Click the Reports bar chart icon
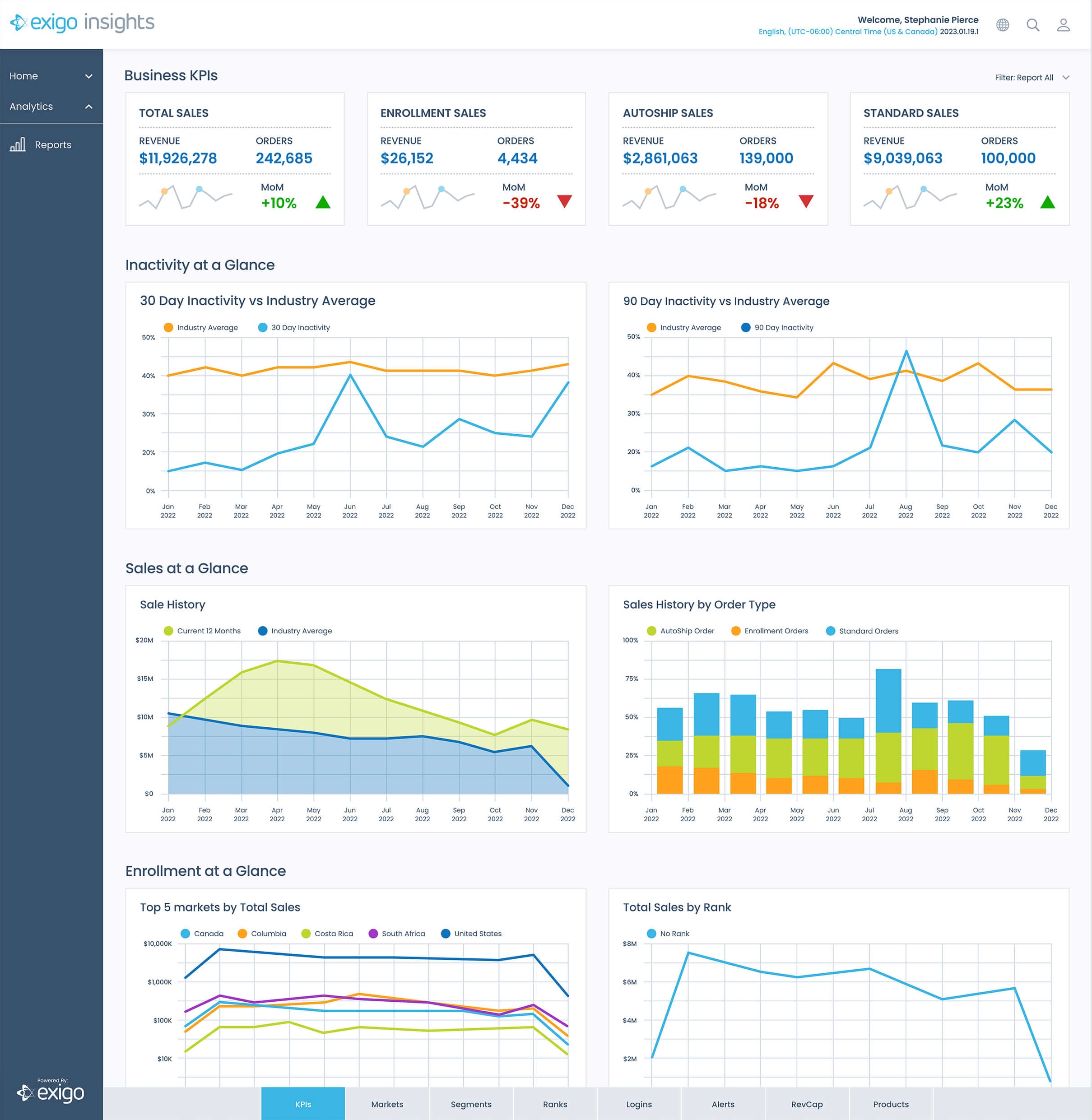This screenshot has height=1120, width=1092. point(18,144)
